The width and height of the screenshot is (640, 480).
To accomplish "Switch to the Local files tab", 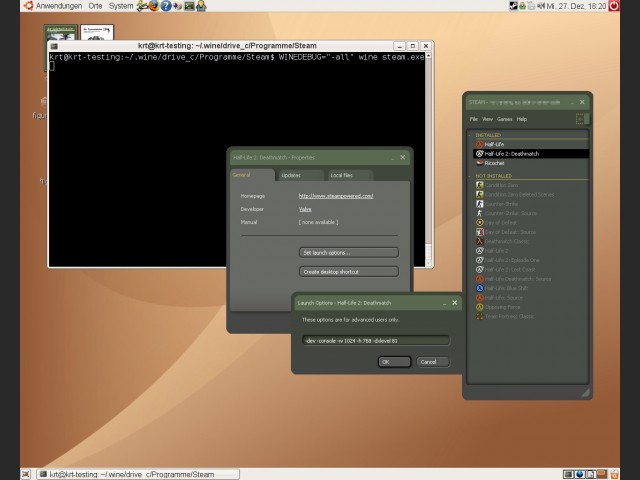I will [x=350, y=175].
